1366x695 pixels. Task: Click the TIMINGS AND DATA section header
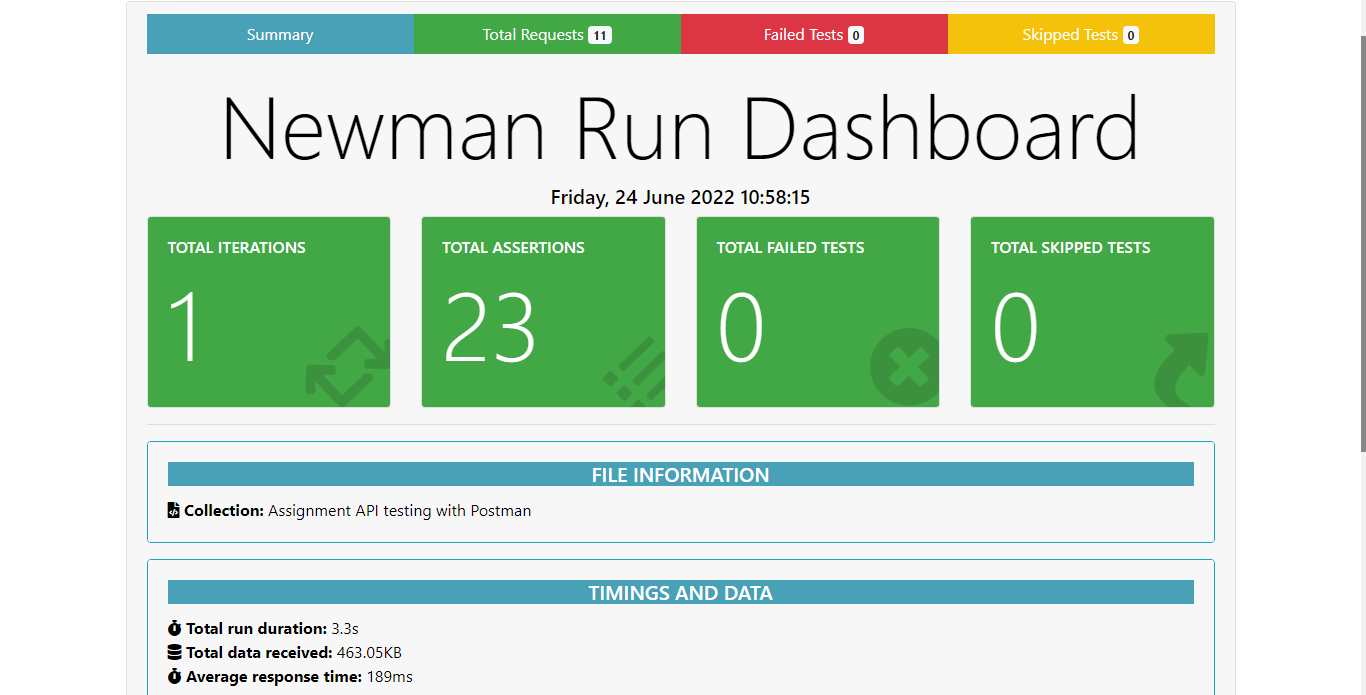click(x=681, y=592)
